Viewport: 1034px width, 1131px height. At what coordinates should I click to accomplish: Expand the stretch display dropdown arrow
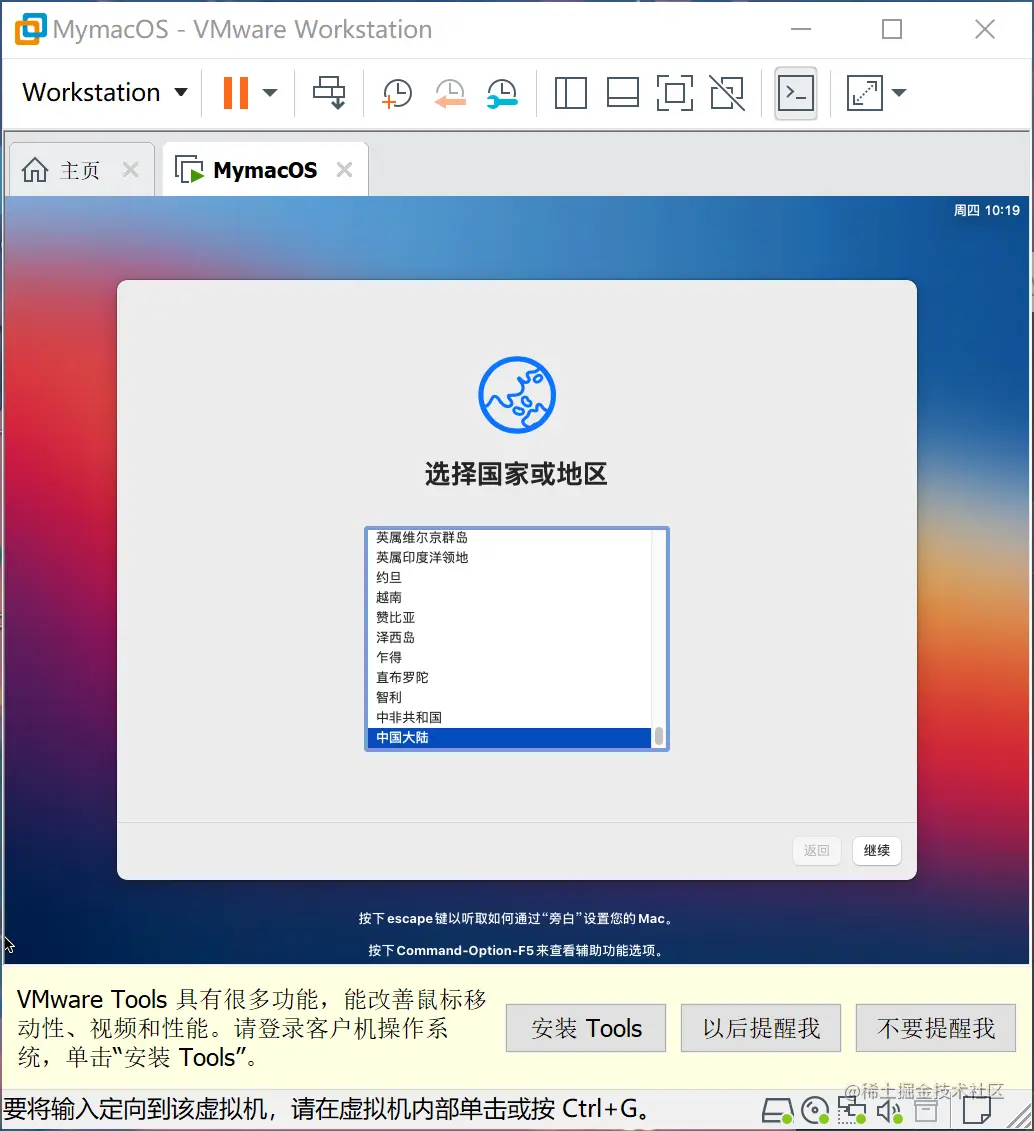(x=898, y=92)
